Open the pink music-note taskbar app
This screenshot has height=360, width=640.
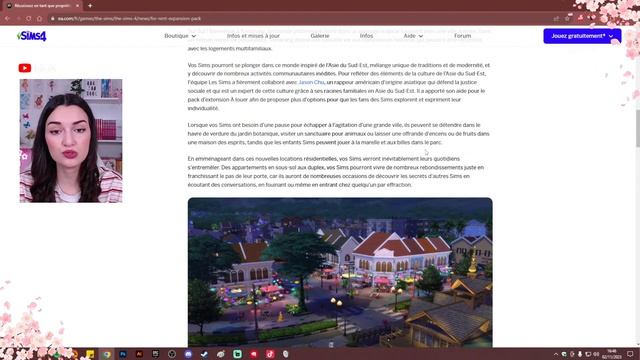[x=270, y=354]
